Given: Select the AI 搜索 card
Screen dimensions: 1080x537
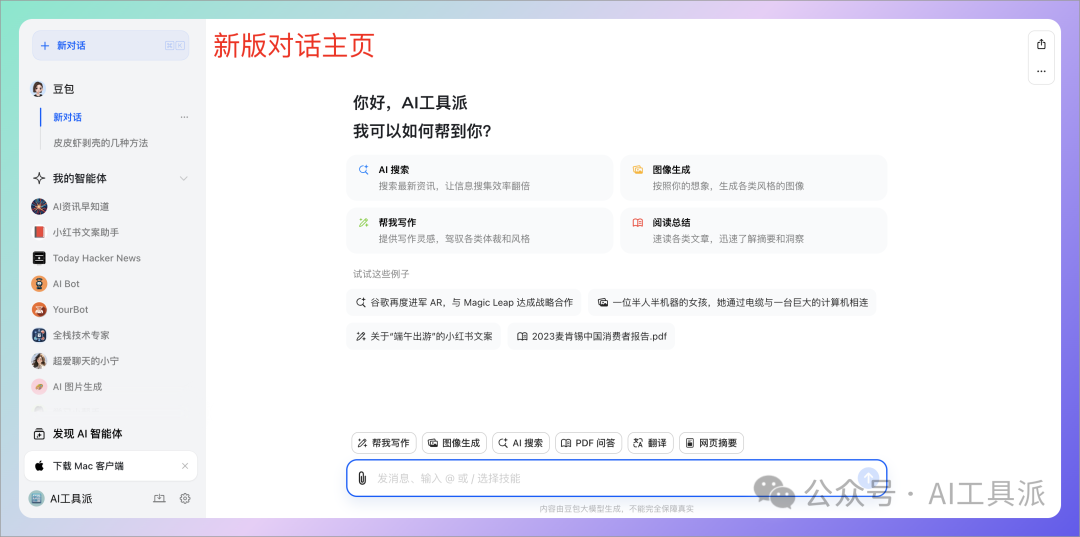Looking at the screenshot, I should (479, 178).
